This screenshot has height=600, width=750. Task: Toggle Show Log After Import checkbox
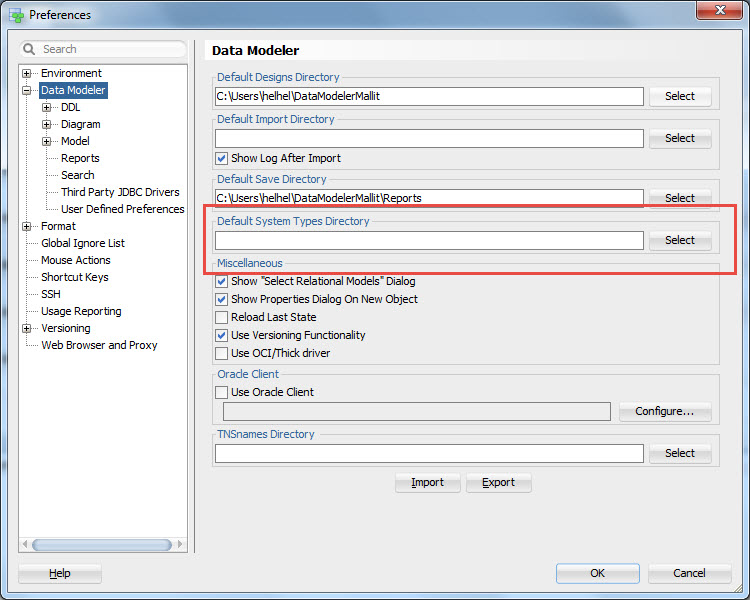(x=222, y=158)
